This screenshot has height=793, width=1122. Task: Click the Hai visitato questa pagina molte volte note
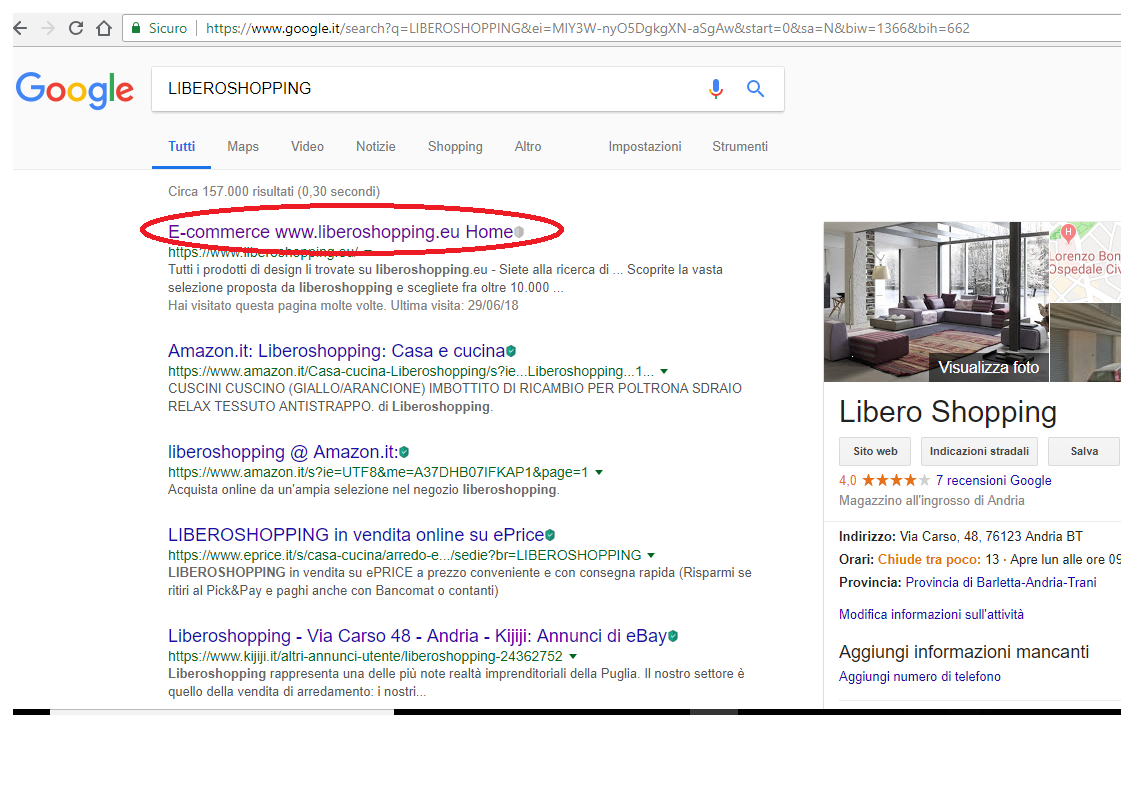tap(343, 306)
